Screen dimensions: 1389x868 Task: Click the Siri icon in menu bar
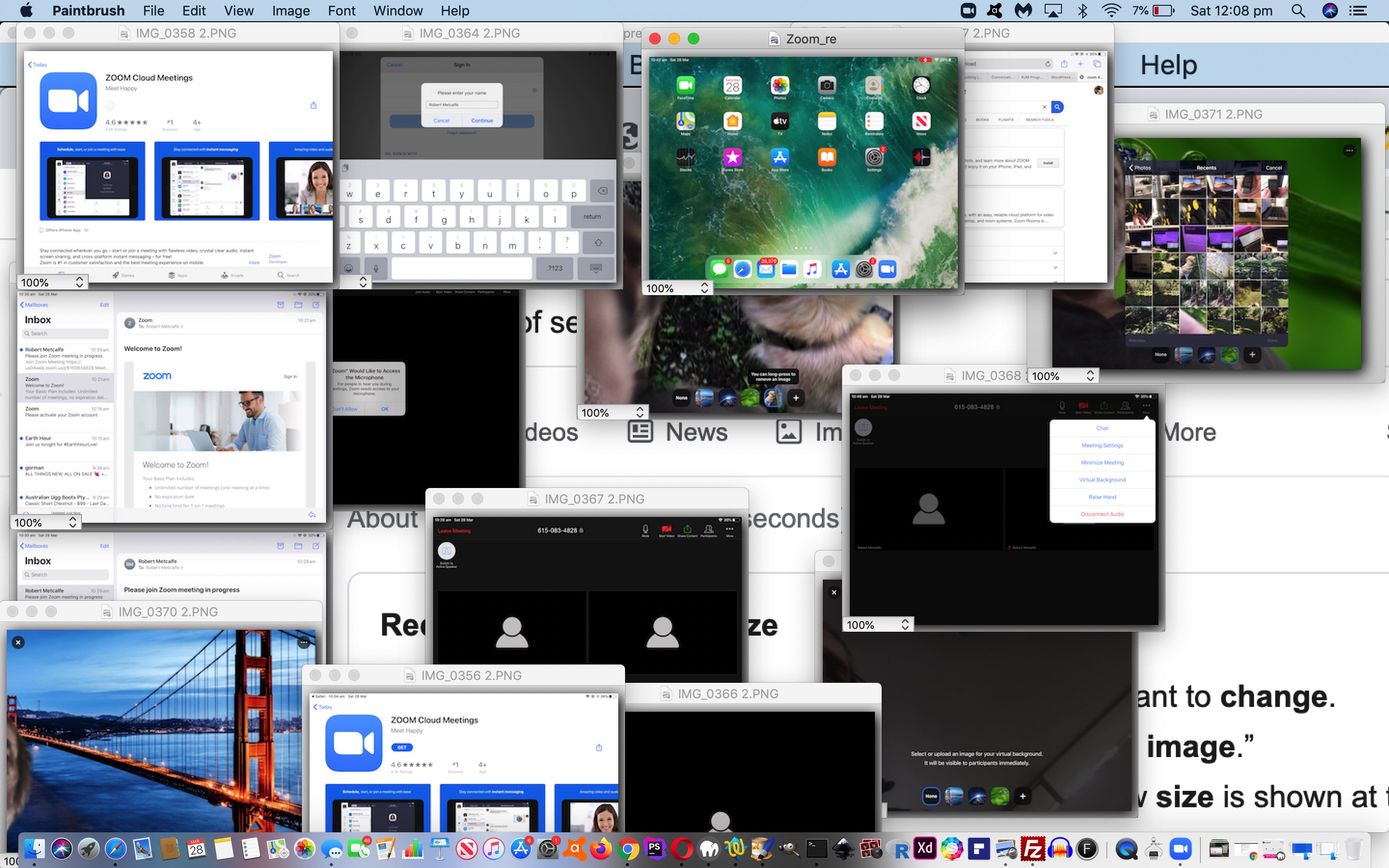coord(1330,10)
